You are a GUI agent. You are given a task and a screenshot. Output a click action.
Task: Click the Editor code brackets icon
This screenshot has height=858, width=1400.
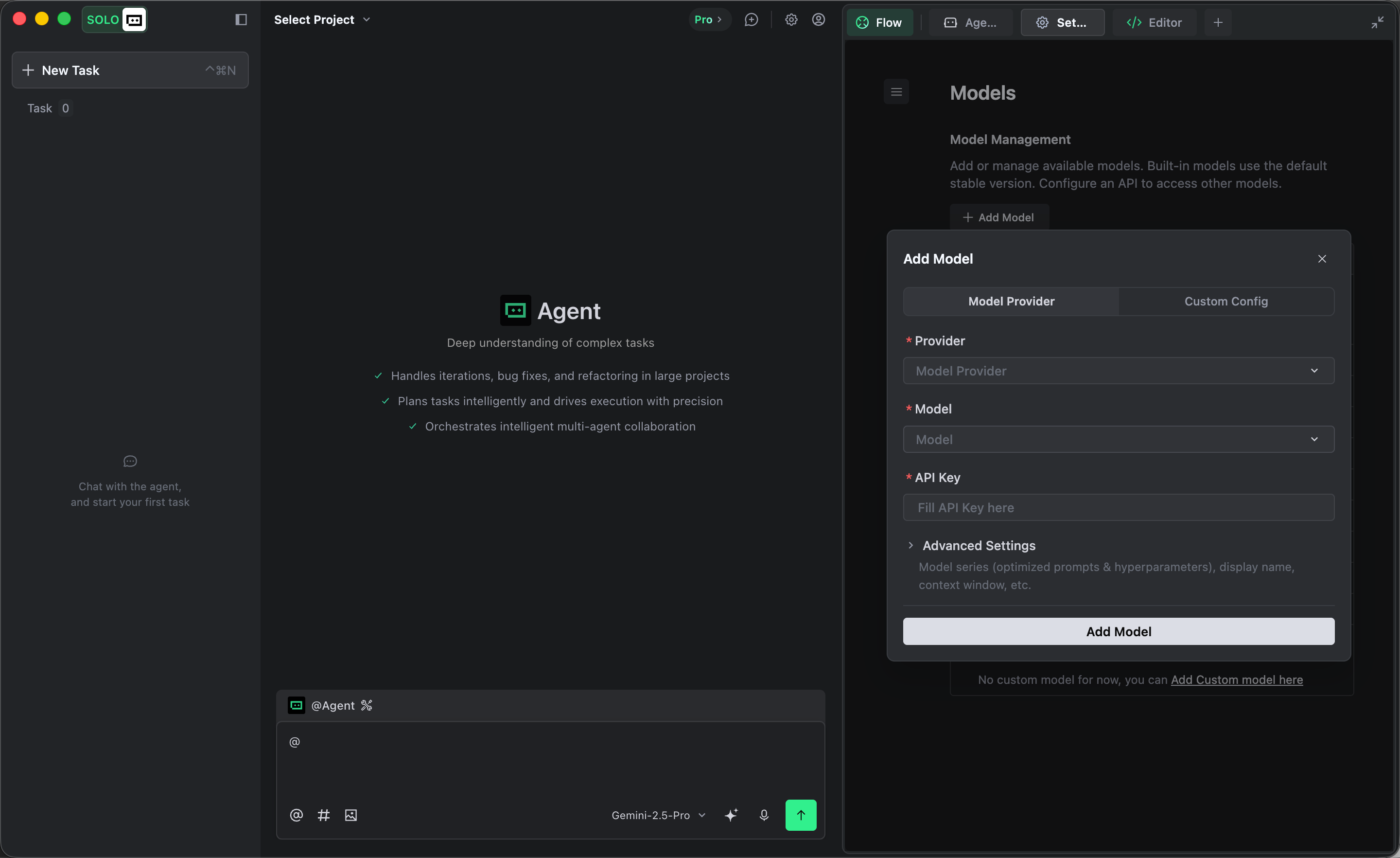(1134, 23)
